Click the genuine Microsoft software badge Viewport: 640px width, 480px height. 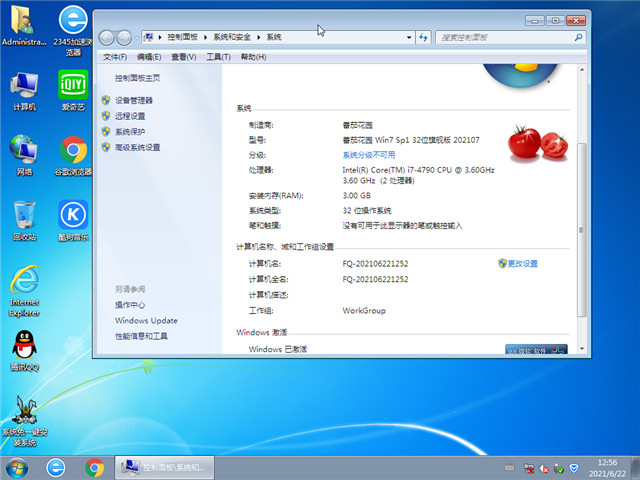point(536,349)
